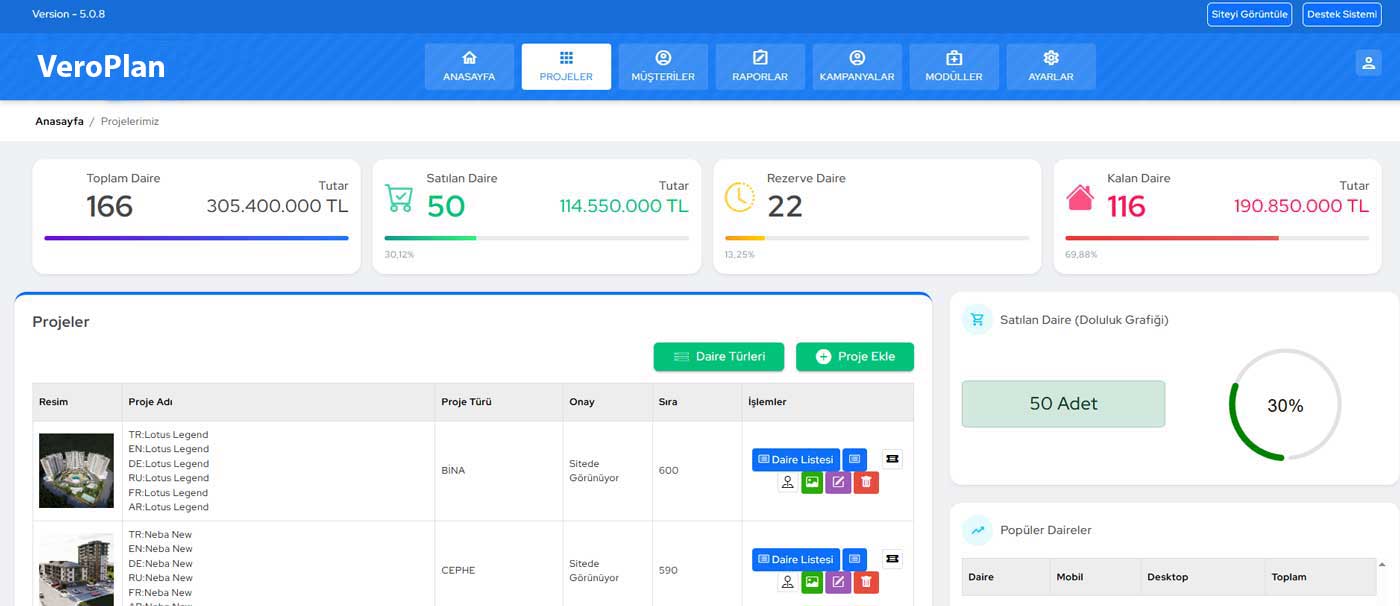Click the trend icon beside Popüler Daireler

(x=977, y=530)
